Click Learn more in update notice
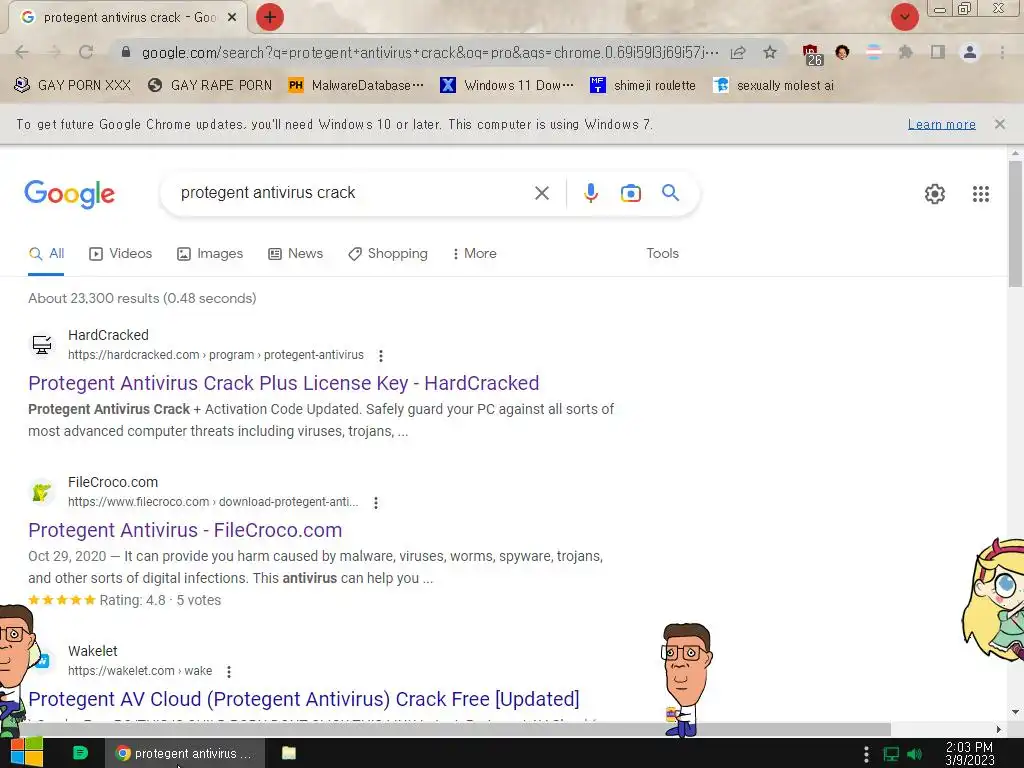Image resolution: width=1024 pixels, height=768 pixels. pyautogui.click(x=942, y=124)
